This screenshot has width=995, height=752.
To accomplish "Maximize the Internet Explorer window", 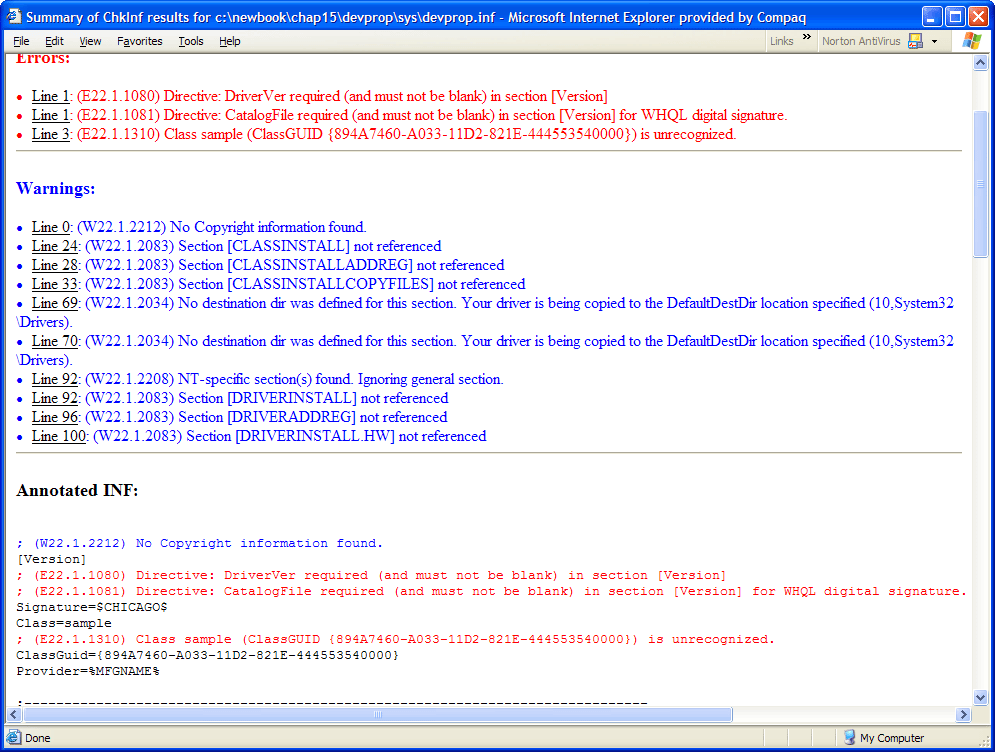I will click(x=954, y=16).
